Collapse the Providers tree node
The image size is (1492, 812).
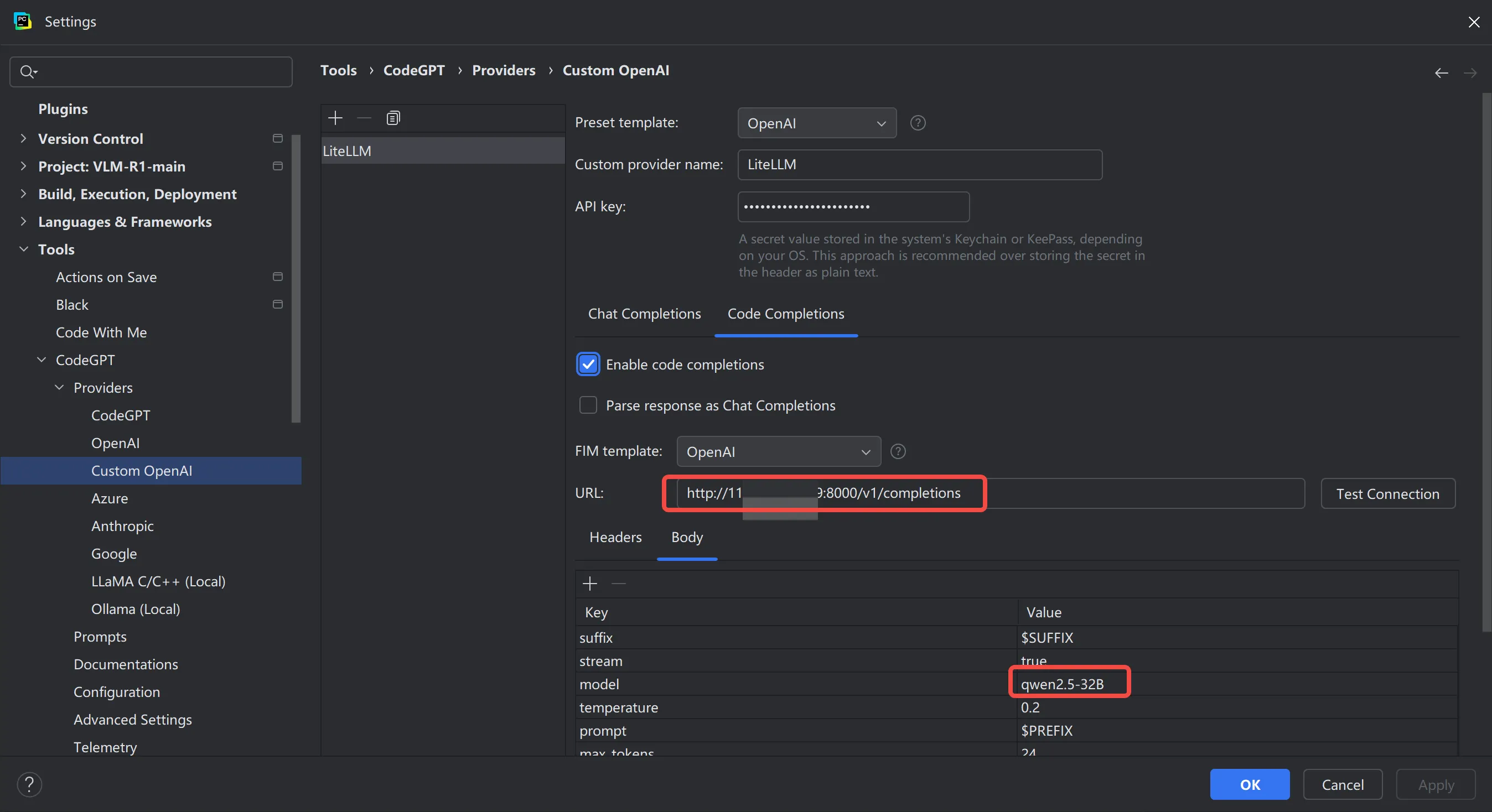pos(59,387)
